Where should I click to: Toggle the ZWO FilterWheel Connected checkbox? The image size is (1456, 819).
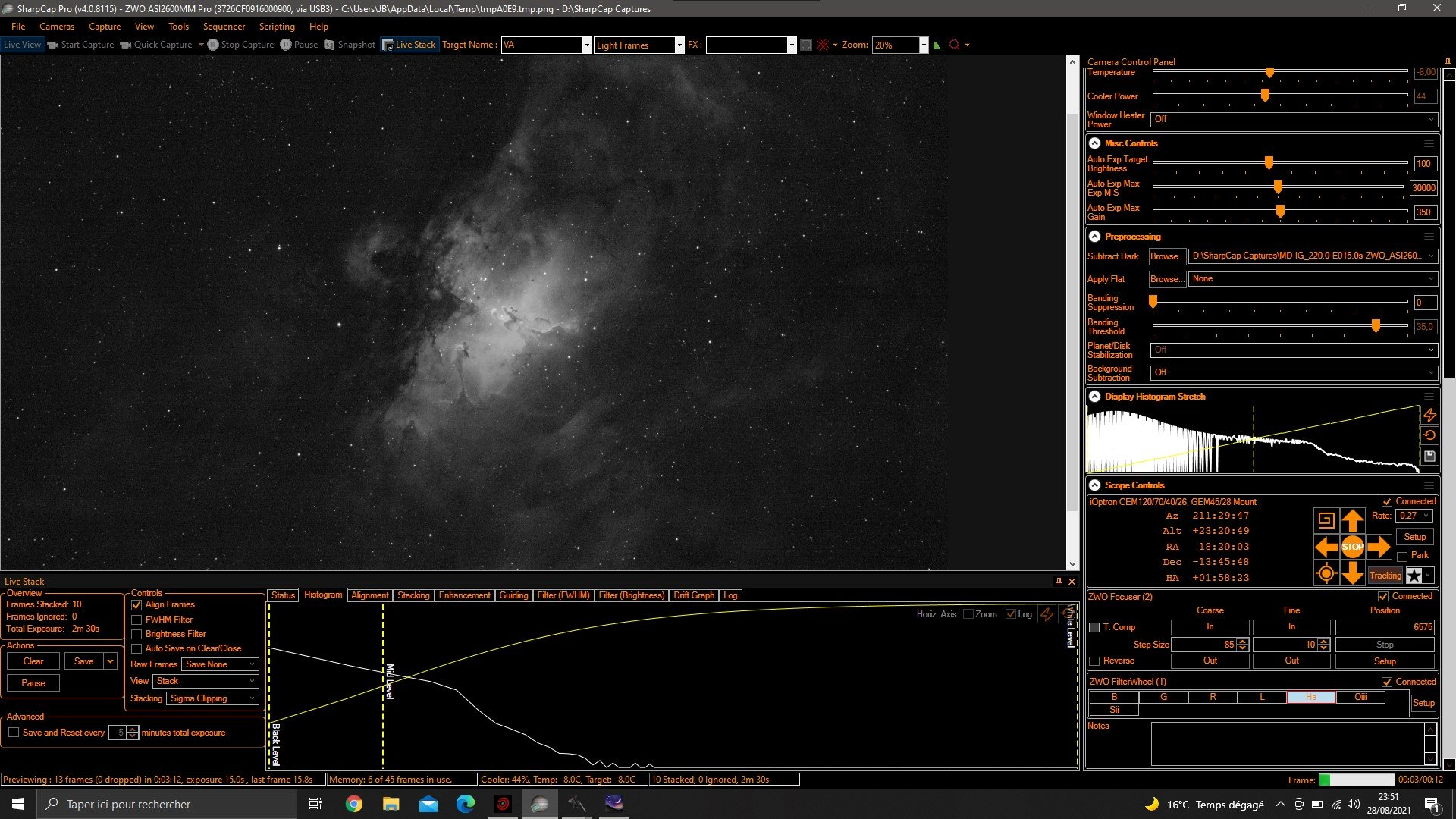tap(1387, 682)
